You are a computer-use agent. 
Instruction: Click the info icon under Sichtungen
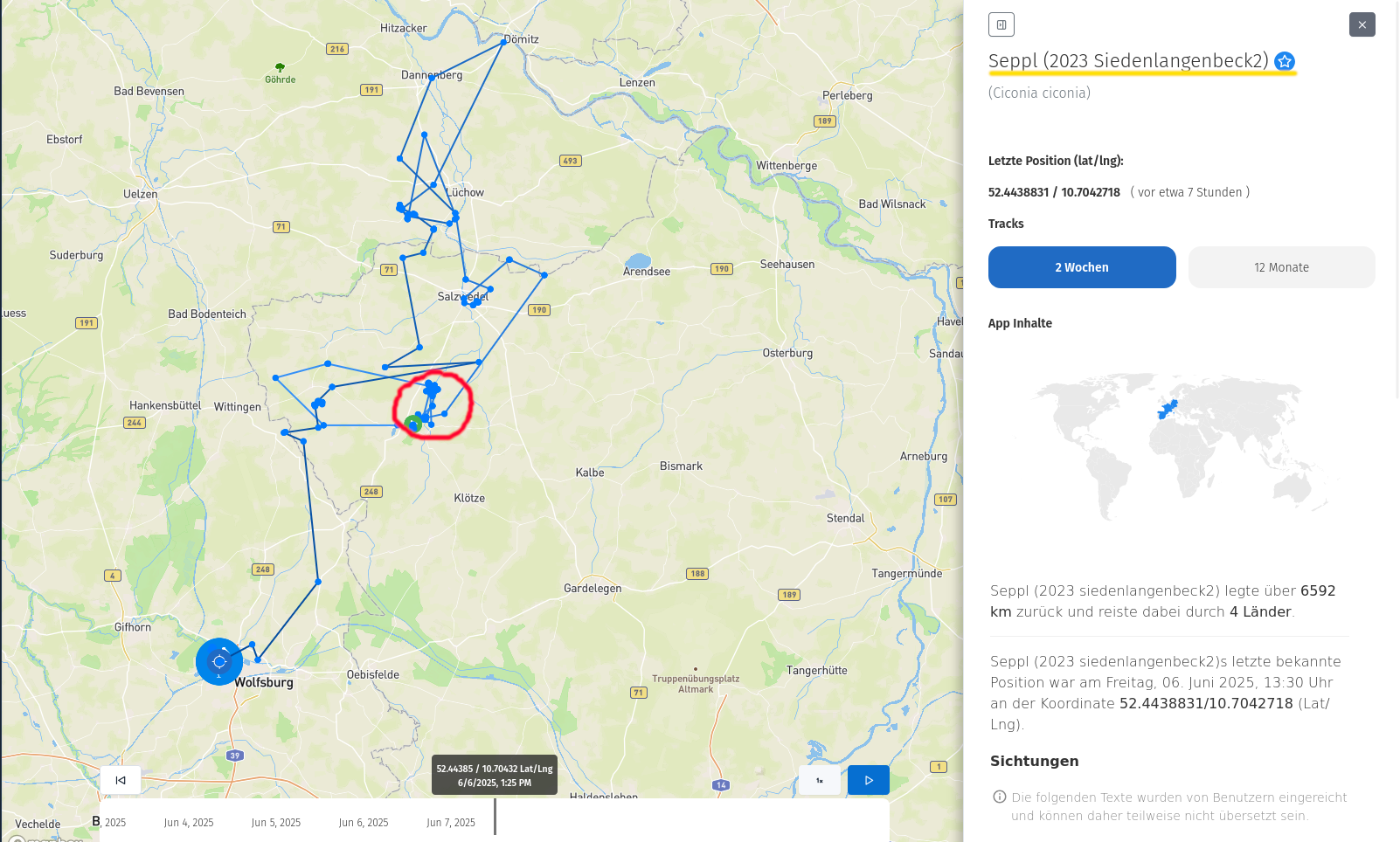pyautogui.click(x=1000, y=797)
